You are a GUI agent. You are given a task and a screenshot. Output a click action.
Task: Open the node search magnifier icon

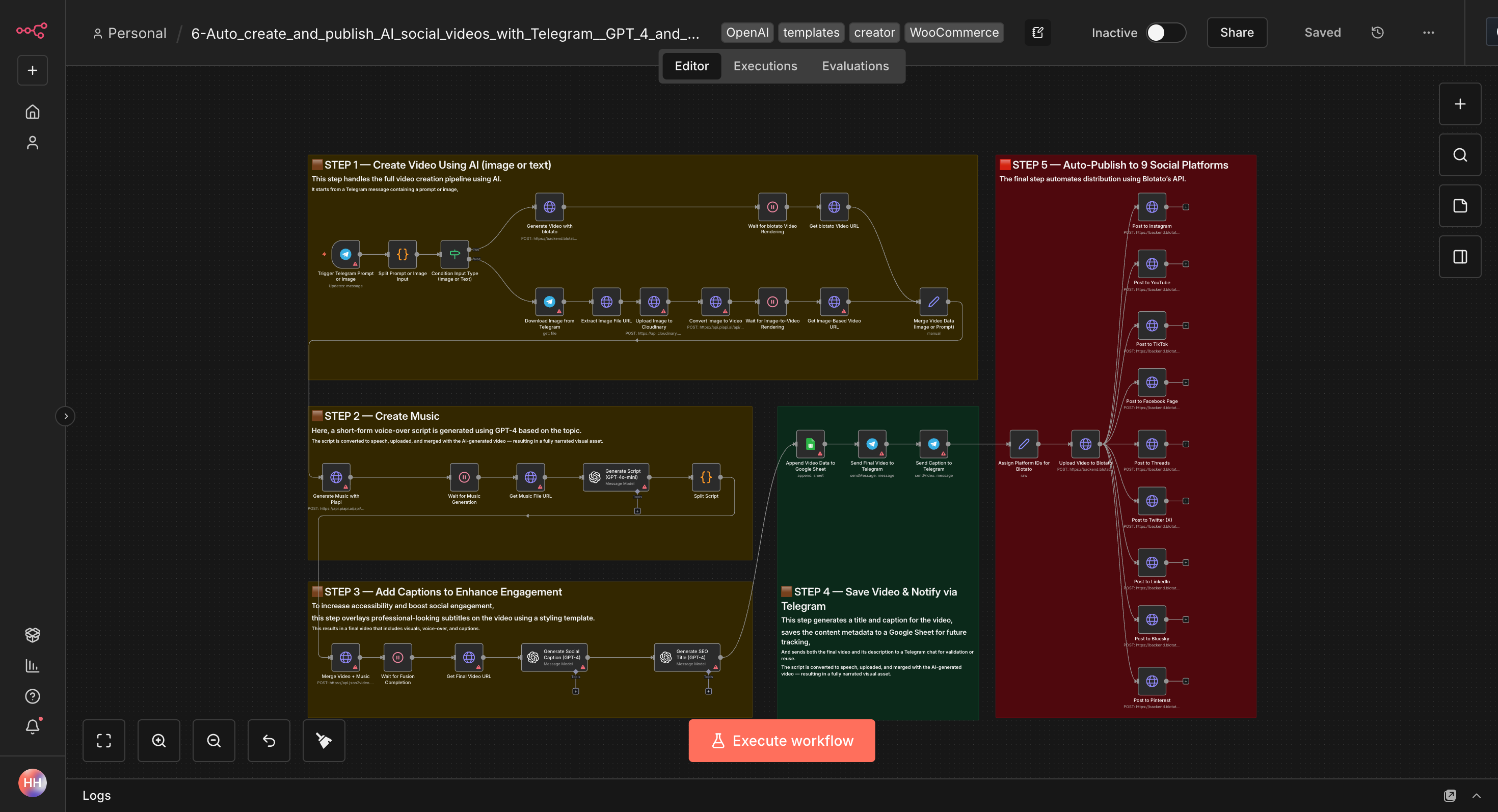pos(1460,155)
